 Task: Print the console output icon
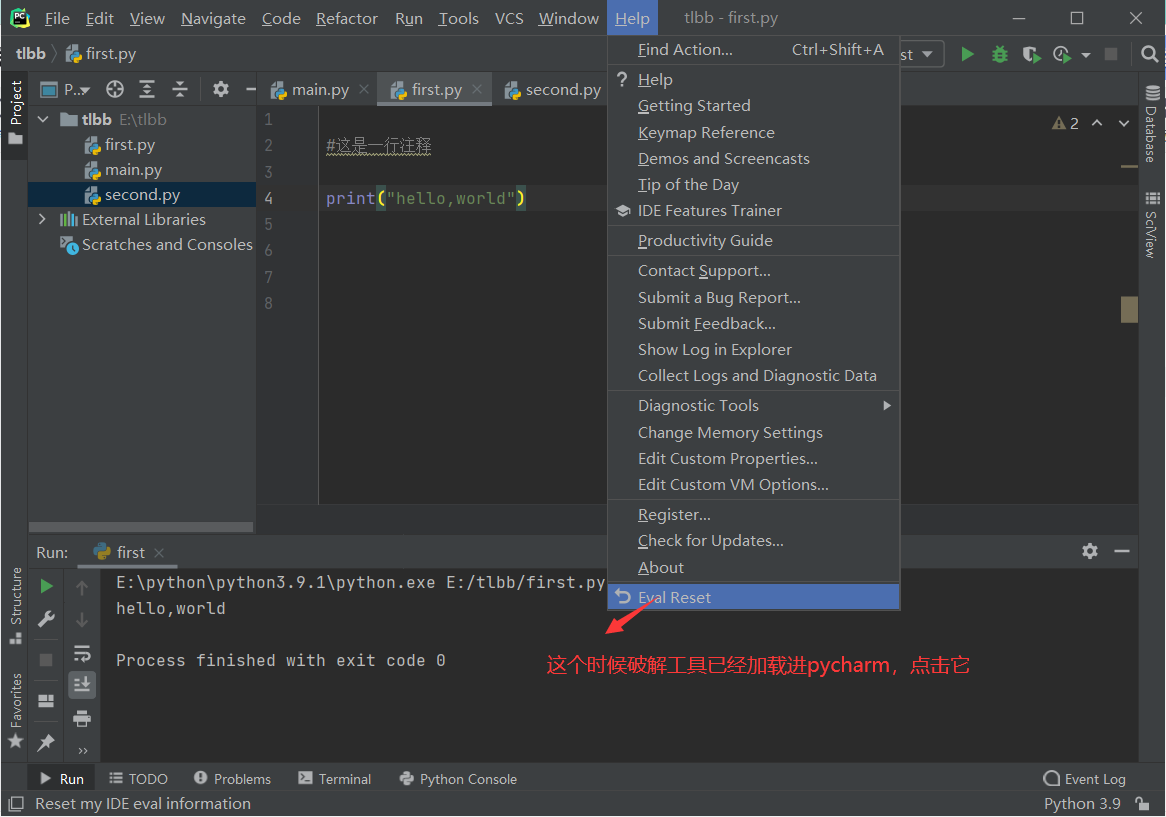(x=82, y=718)
